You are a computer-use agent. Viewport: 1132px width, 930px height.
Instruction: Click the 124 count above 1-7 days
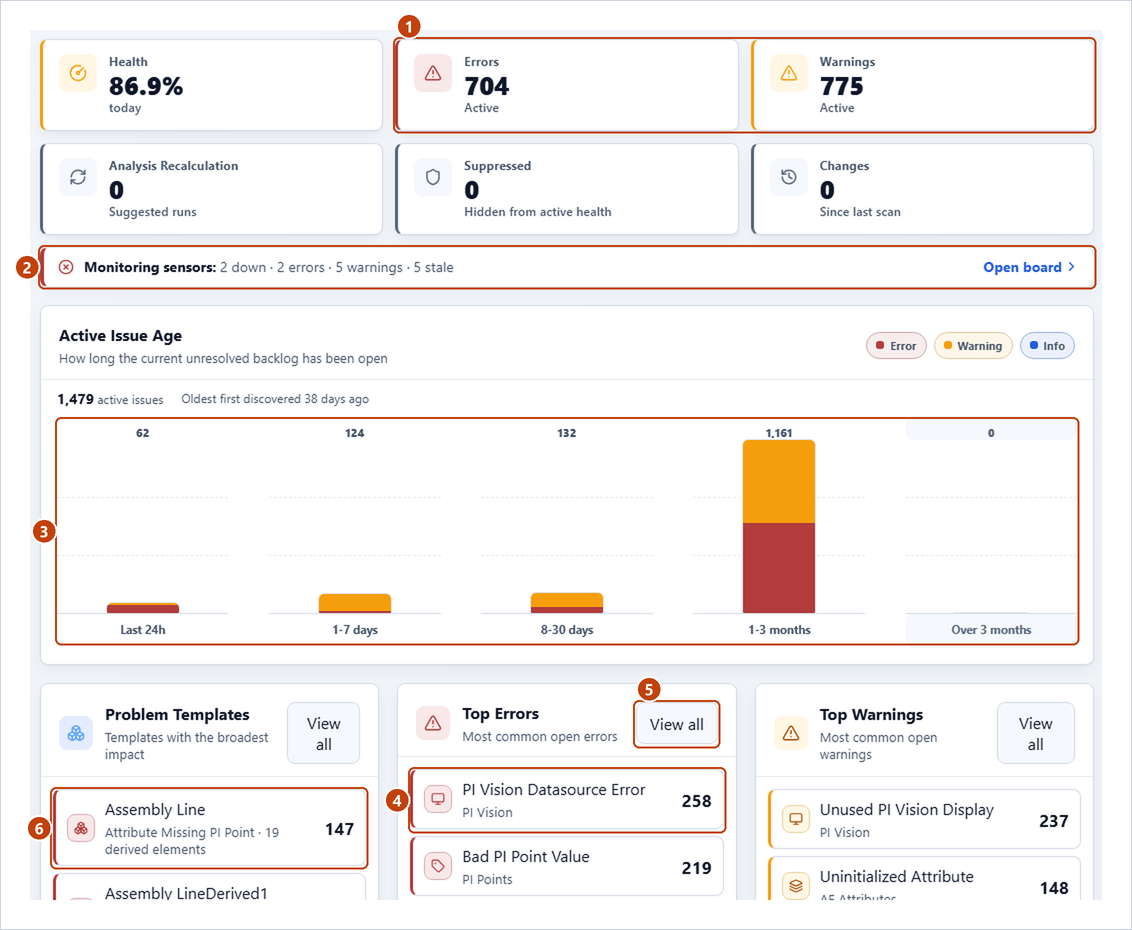(354, 433)
